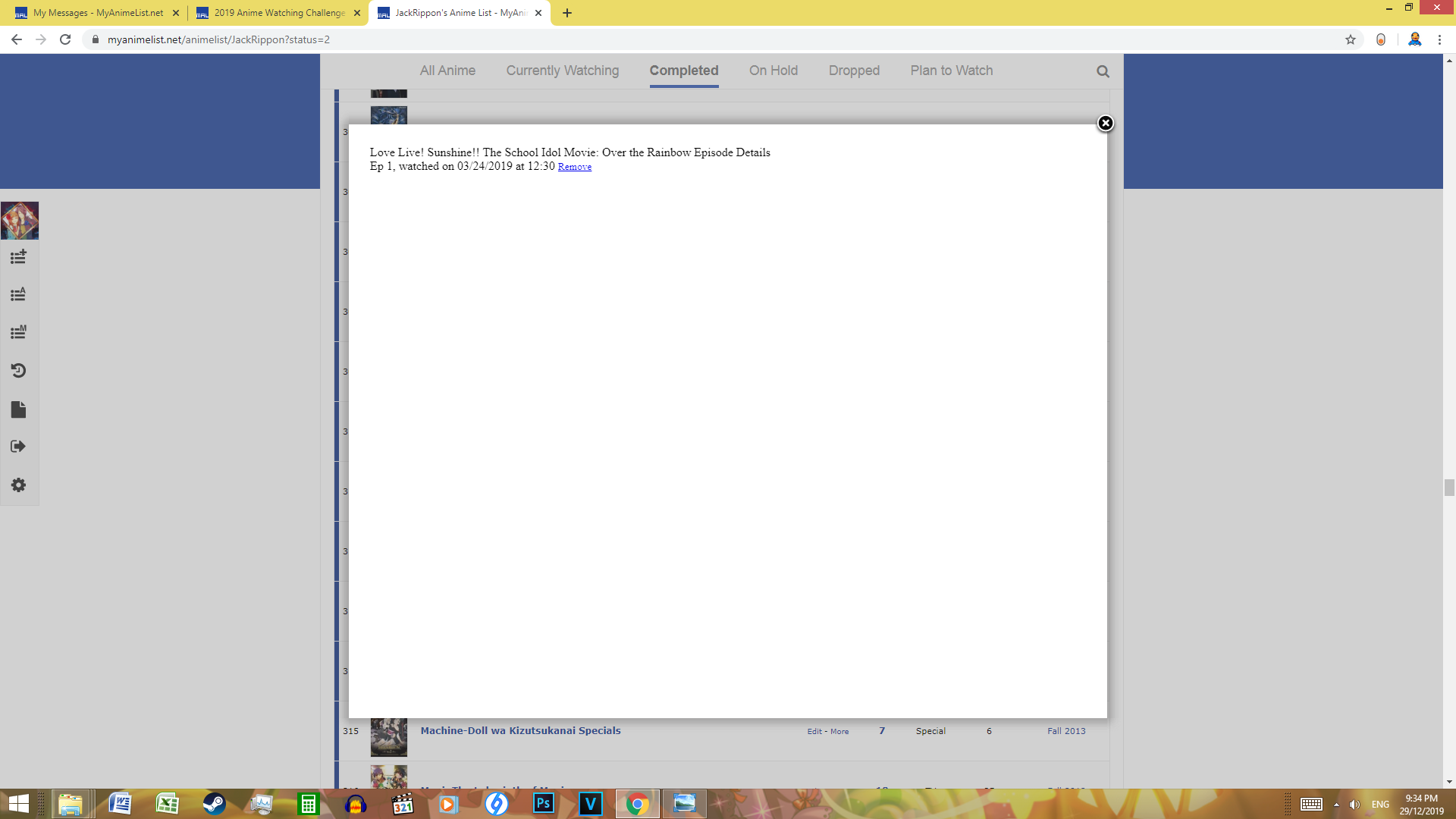The width and height of the screenshot is (1456, 819).
Task: Switch to Currently Watching tab
Action: pos(562,71)
